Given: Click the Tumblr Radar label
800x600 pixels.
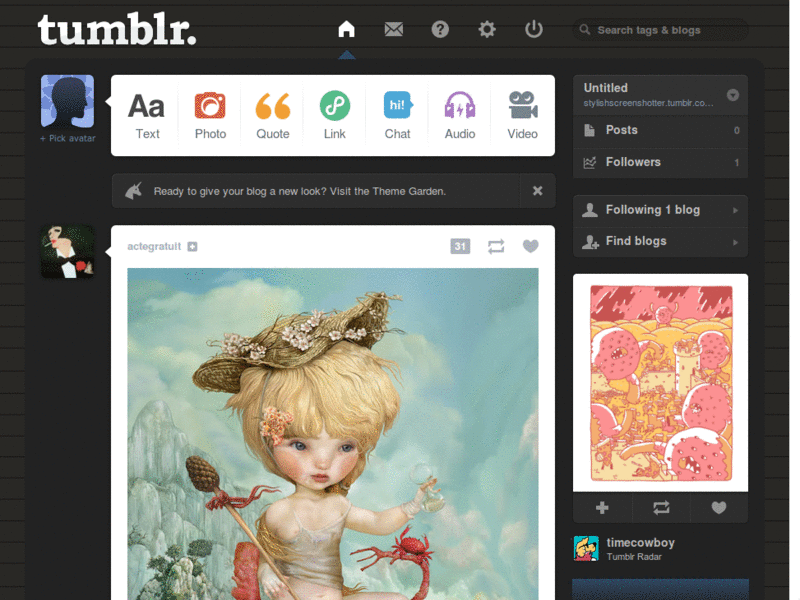Looking at the screenshot, I should pyautogui.click(x=634, y=557).
